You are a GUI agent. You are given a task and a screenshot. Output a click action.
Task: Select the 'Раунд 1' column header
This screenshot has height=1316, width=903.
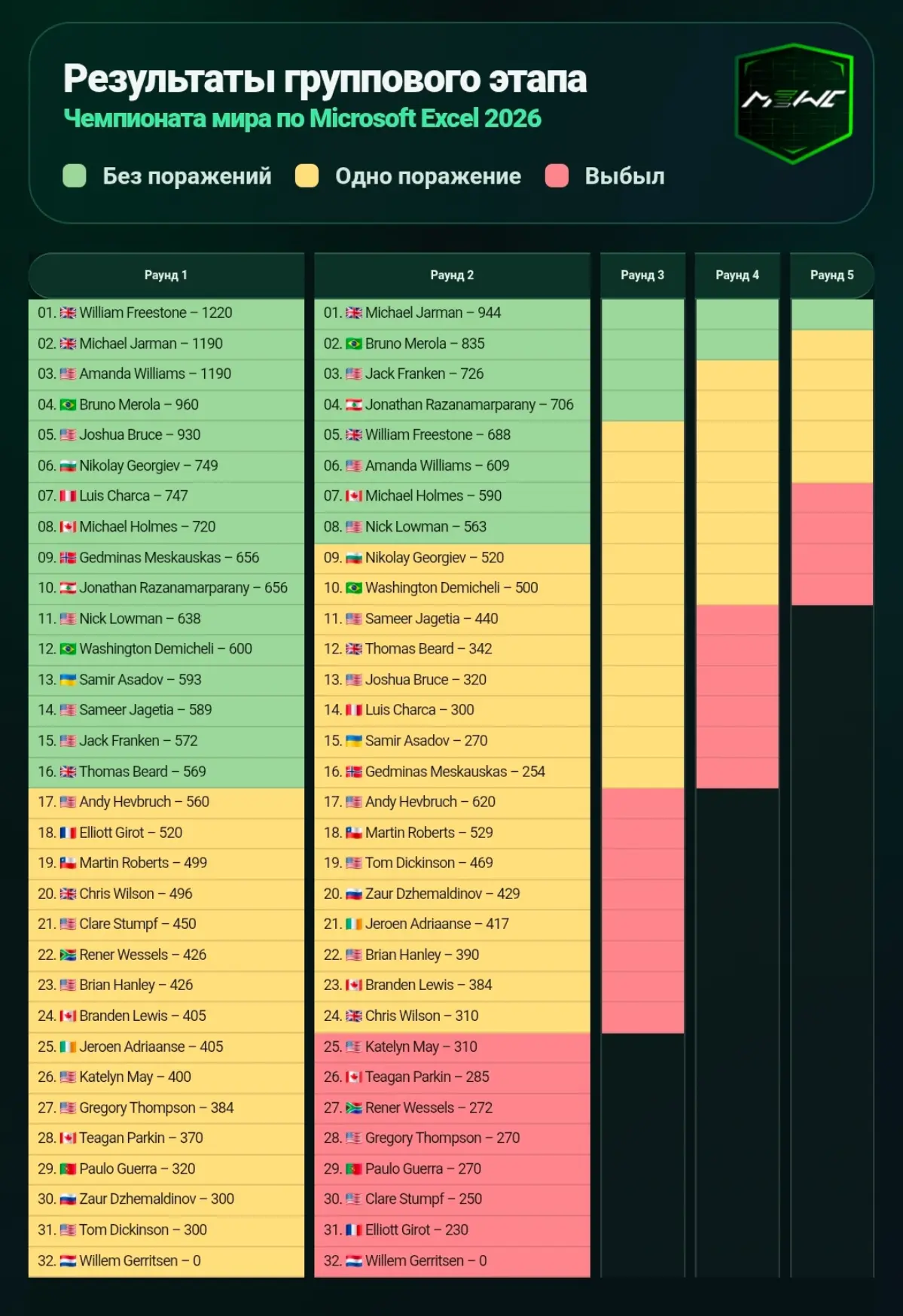point(166,276)
